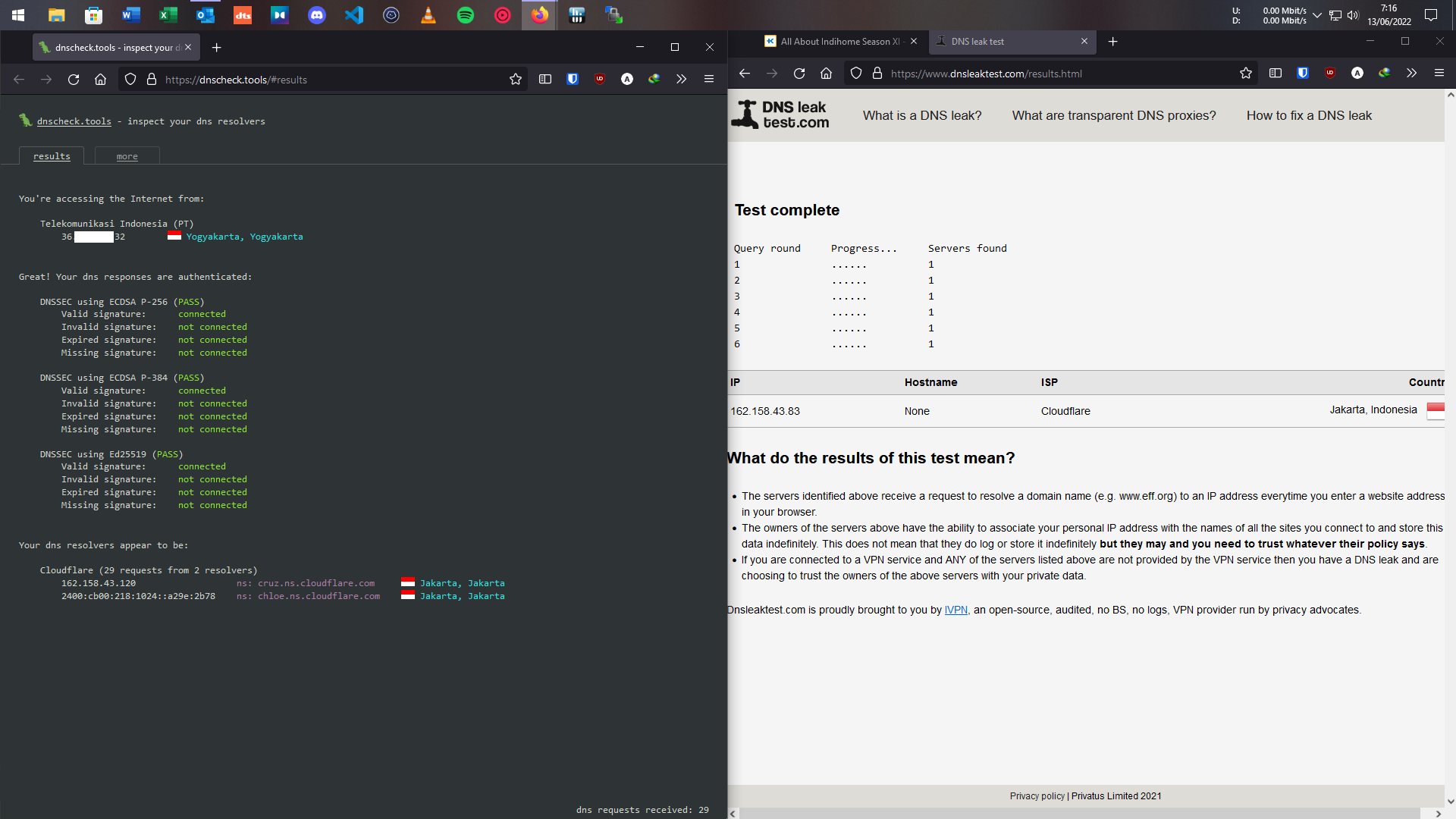This screenshot has width=1456, height=819.
Task: Open uBlock Origin in dnsleaktest window
Action: click(1330, 73)
